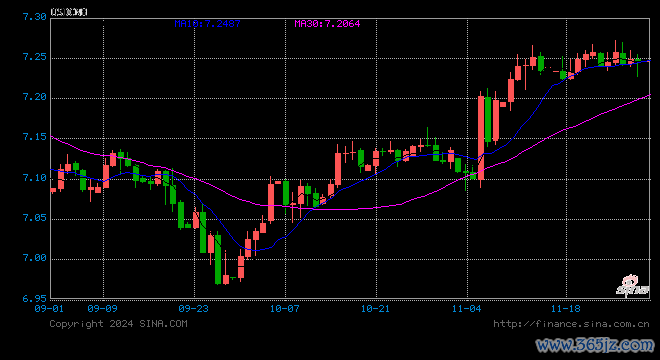
Task: Select the 7.20 price axis label
Action: [x=35, y=97]
